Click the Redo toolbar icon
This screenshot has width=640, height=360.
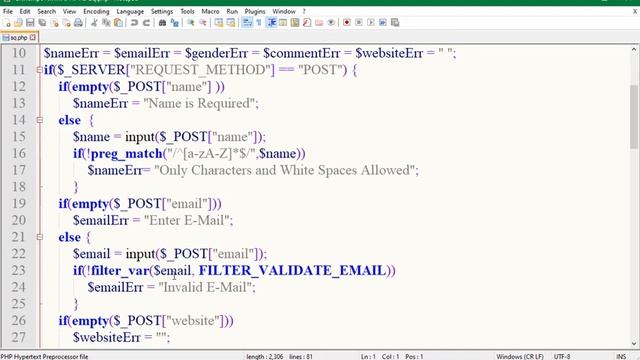pos(146,23)
